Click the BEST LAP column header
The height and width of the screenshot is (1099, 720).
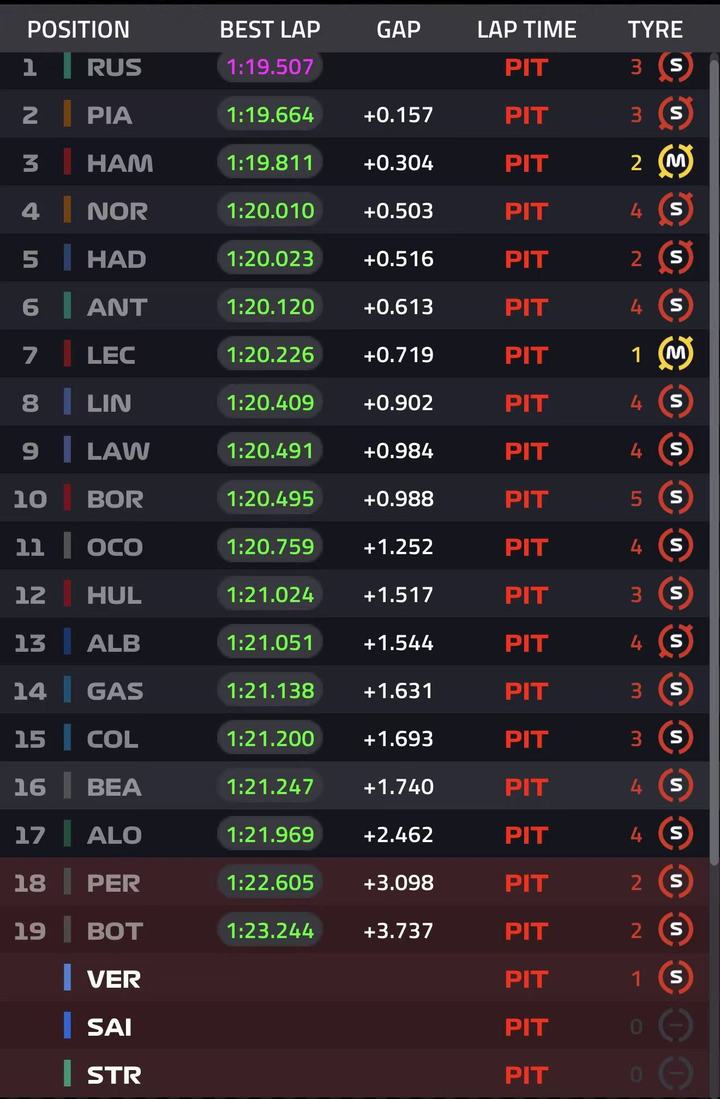(270, 30)
